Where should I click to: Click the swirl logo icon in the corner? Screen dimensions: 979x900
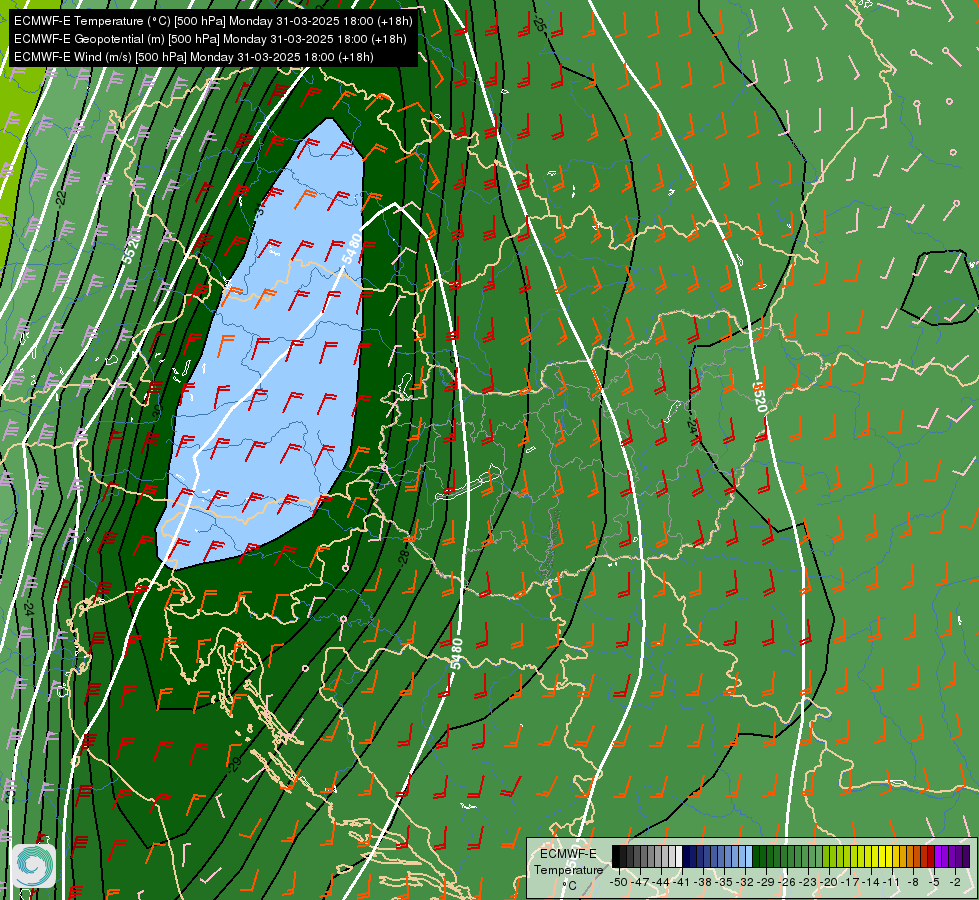[34, 866]
